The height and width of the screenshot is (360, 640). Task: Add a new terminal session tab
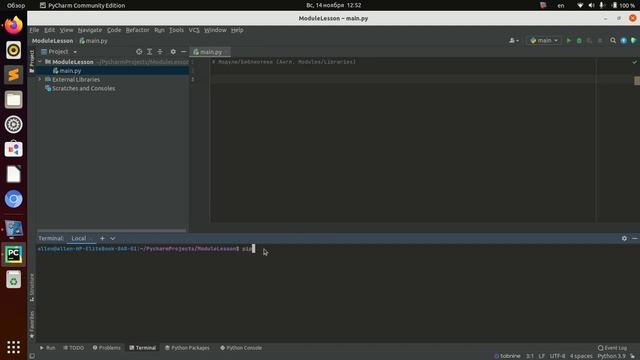coord(102,238)
